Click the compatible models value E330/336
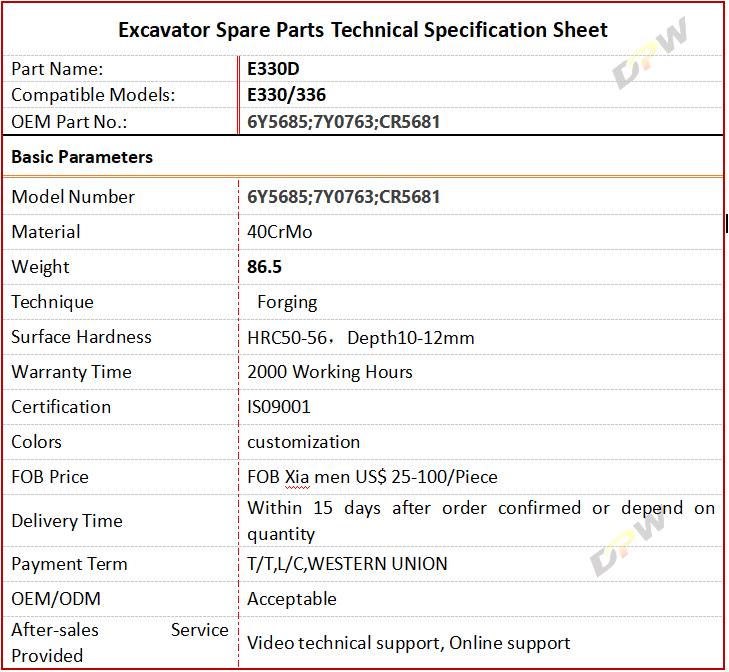Image resolution: width=729 pixels, height=672 pixels. [x=286, y=95]
